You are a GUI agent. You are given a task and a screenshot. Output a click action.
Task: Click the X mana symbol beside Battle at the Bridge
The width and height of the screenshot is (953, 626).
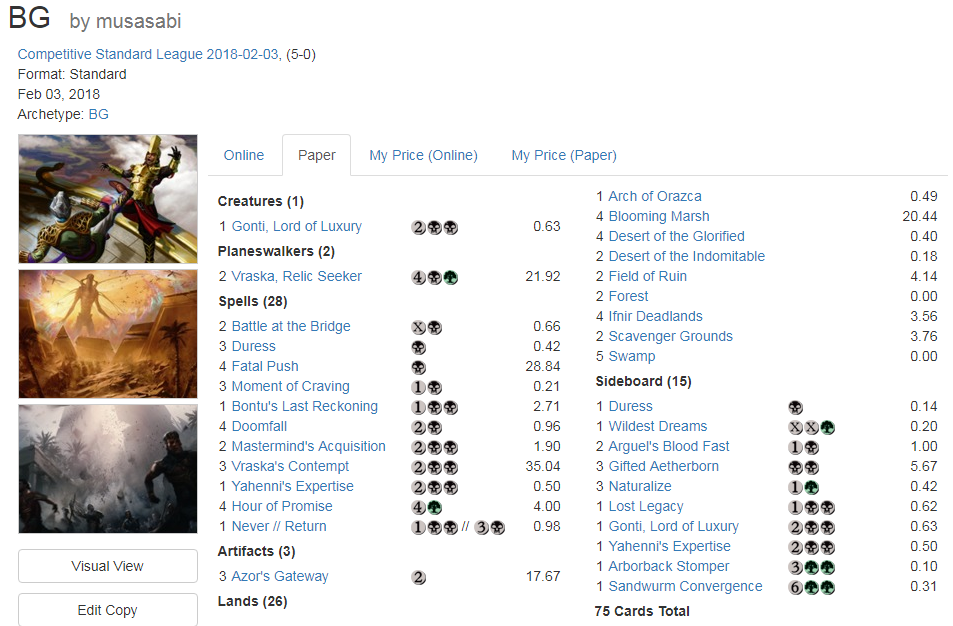click(419, 328)
